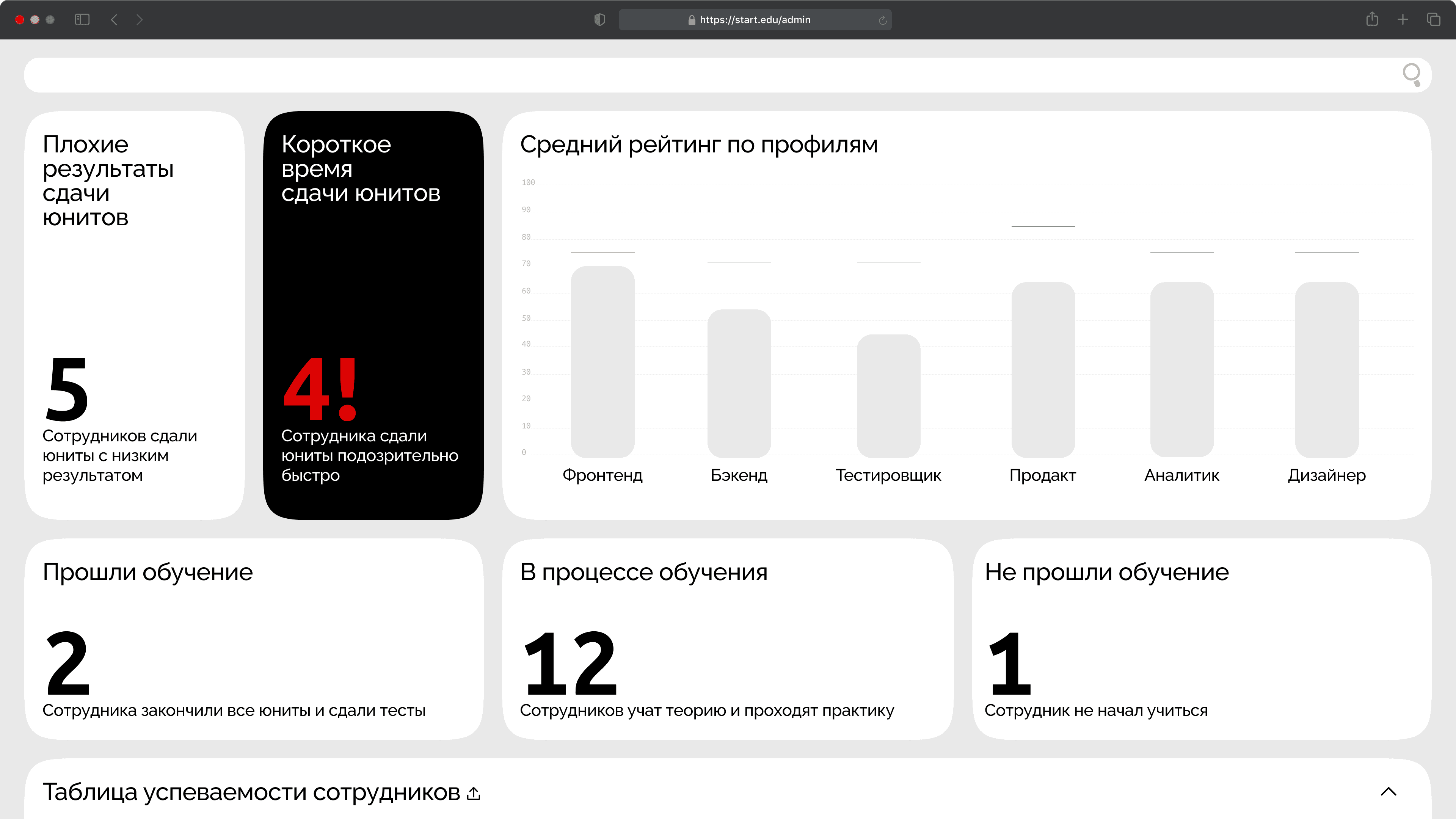This screenshot has width=1456, height=819.
Task: Click 'Сотрудника закончили все юниты и сдали тесты'
Action: [234, 711]
